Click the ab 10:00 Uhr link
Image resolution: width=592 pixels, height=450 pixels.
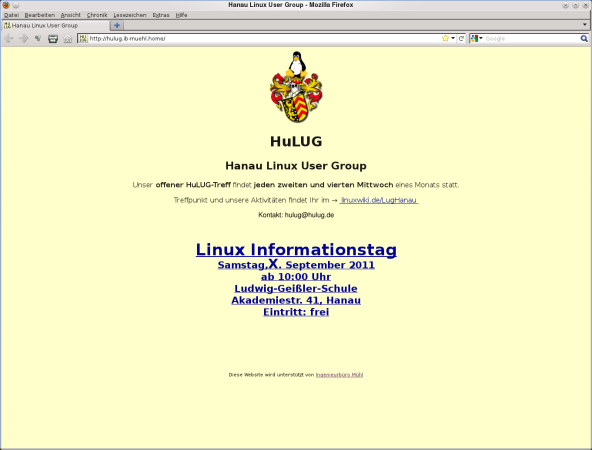pos(296,277)
